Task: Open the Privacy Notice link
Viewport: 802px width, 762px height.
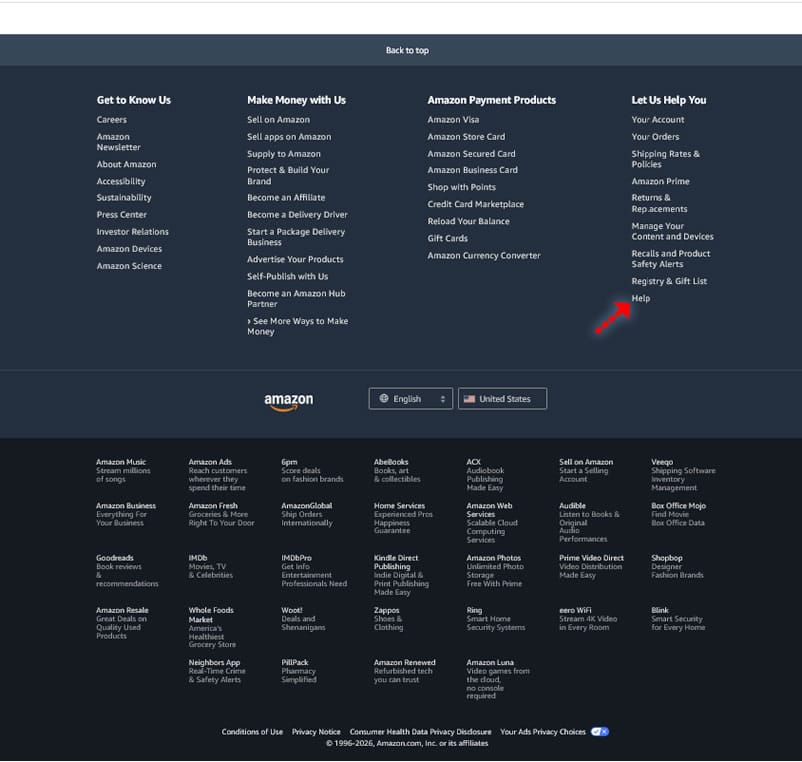Action: click(316, 732)
